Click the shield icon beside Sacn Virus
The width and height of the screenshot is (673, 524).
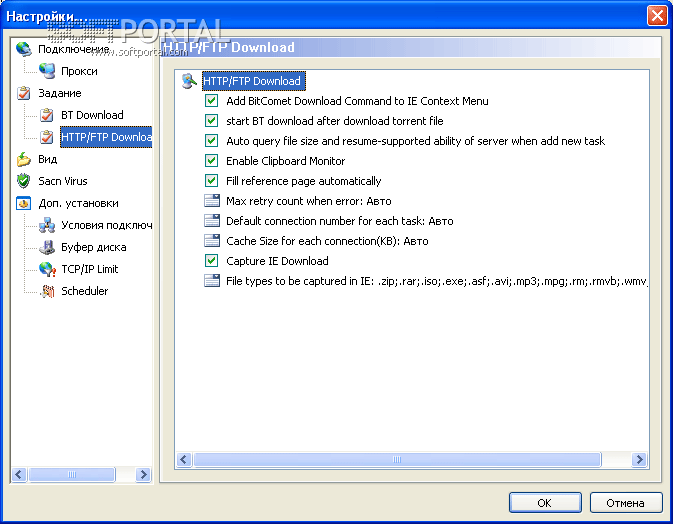point(24,181)
